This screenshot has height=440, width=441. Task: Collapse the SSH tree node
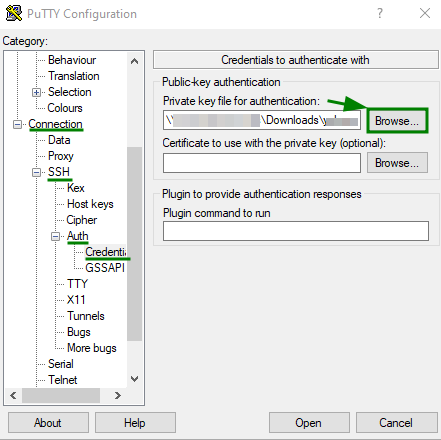pyautogui.click(x=36, y=173)
